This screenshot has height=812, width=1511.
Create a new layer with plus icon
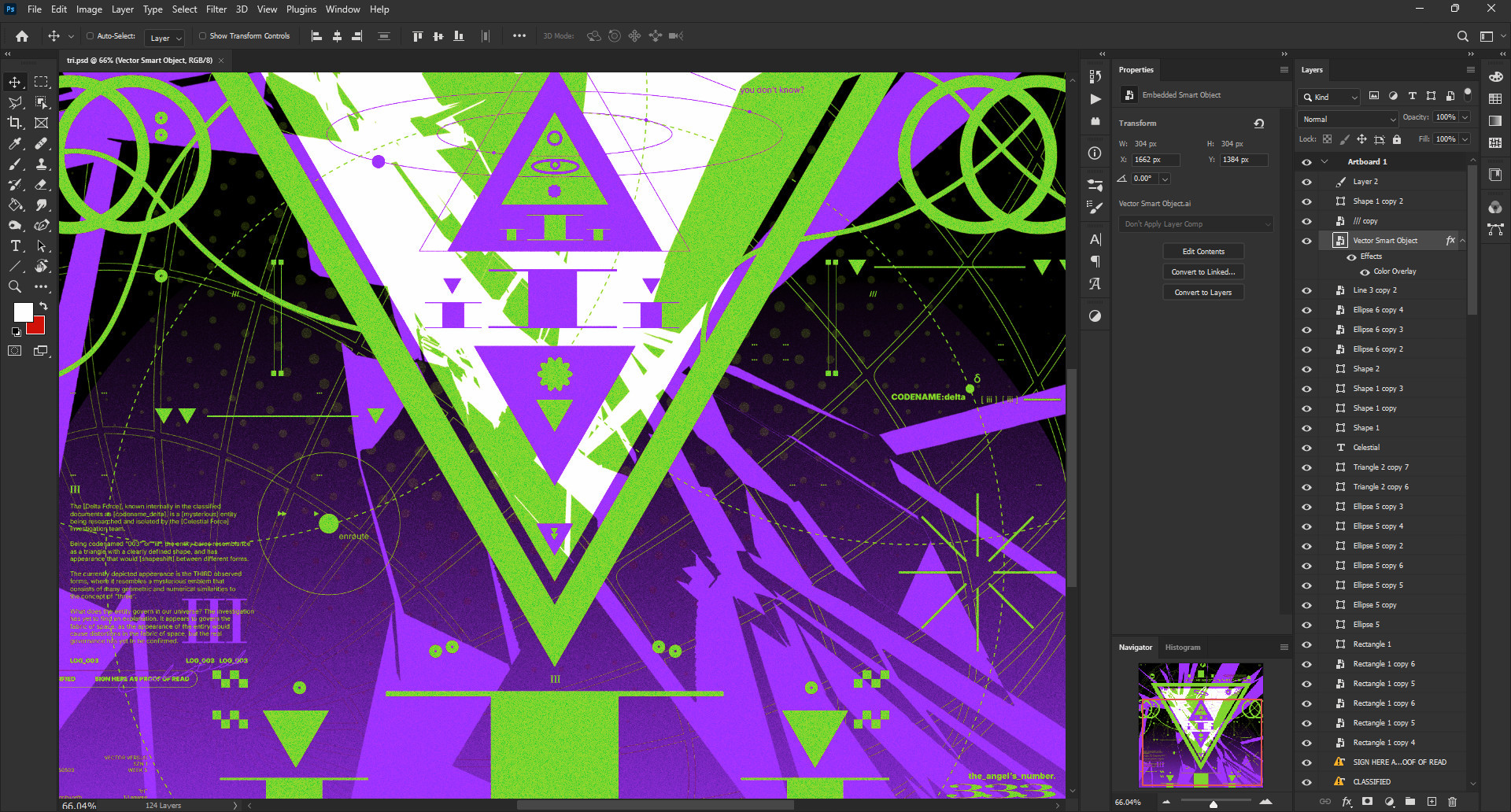[x=1432, y=802]
